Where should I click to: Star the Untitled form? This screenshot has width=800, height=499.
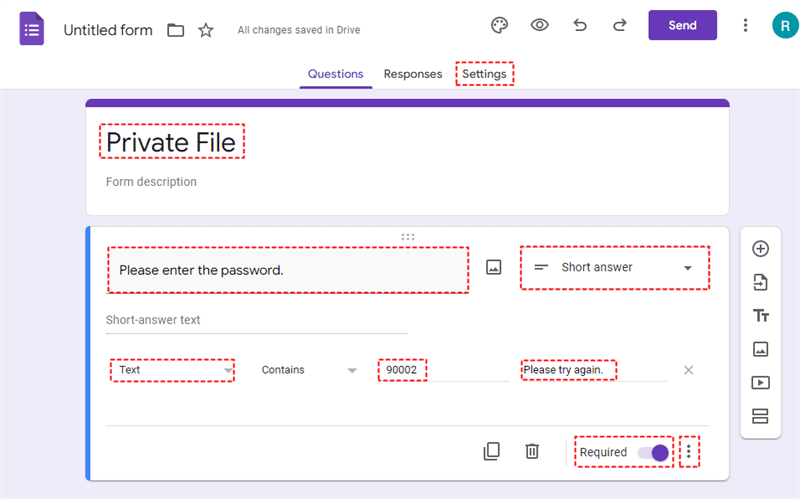pyautogui.click(x=206, y=30)
